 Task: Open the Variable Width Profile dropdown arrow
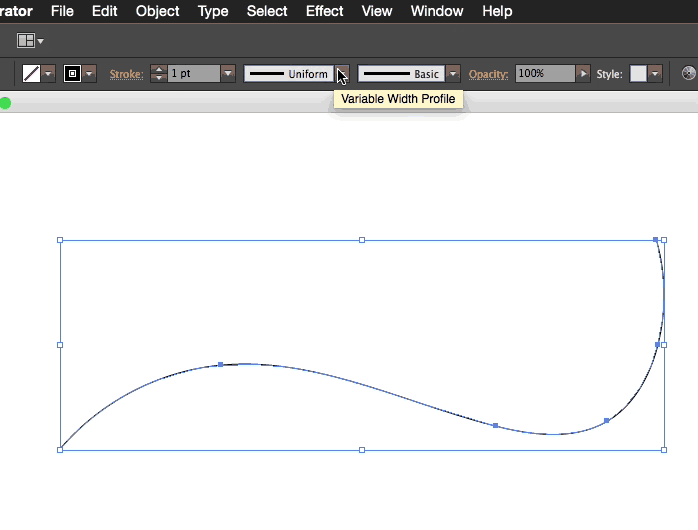click(x=342, y=74)
